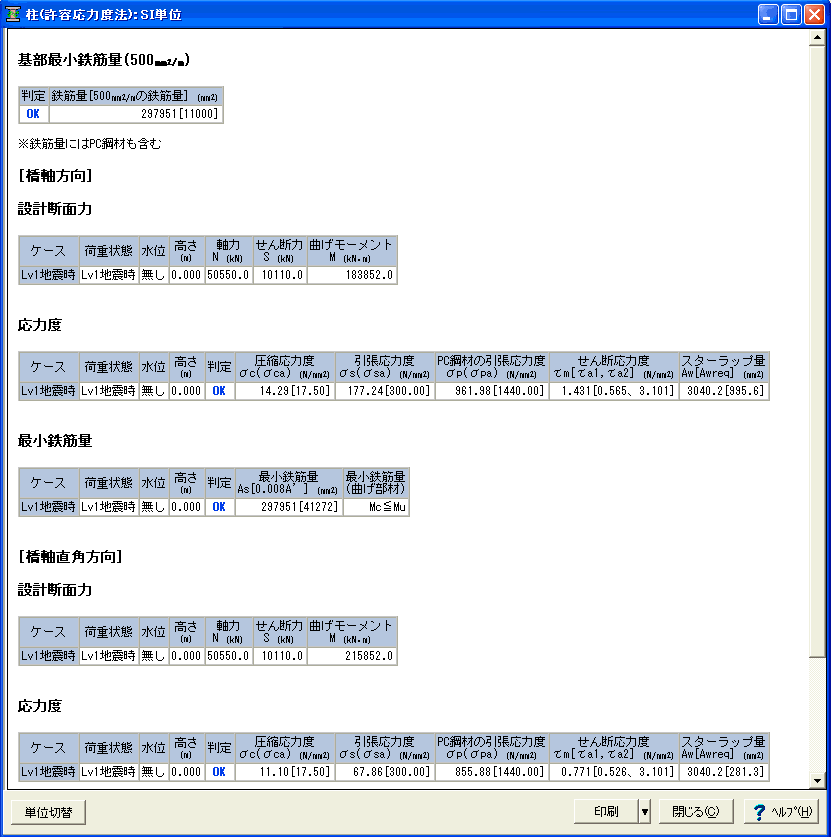The height and width of the screenshot is (837, 831).
Task: Click shear stress value 0.771[0.526、3.101]
Action: (x=614, y=772)
